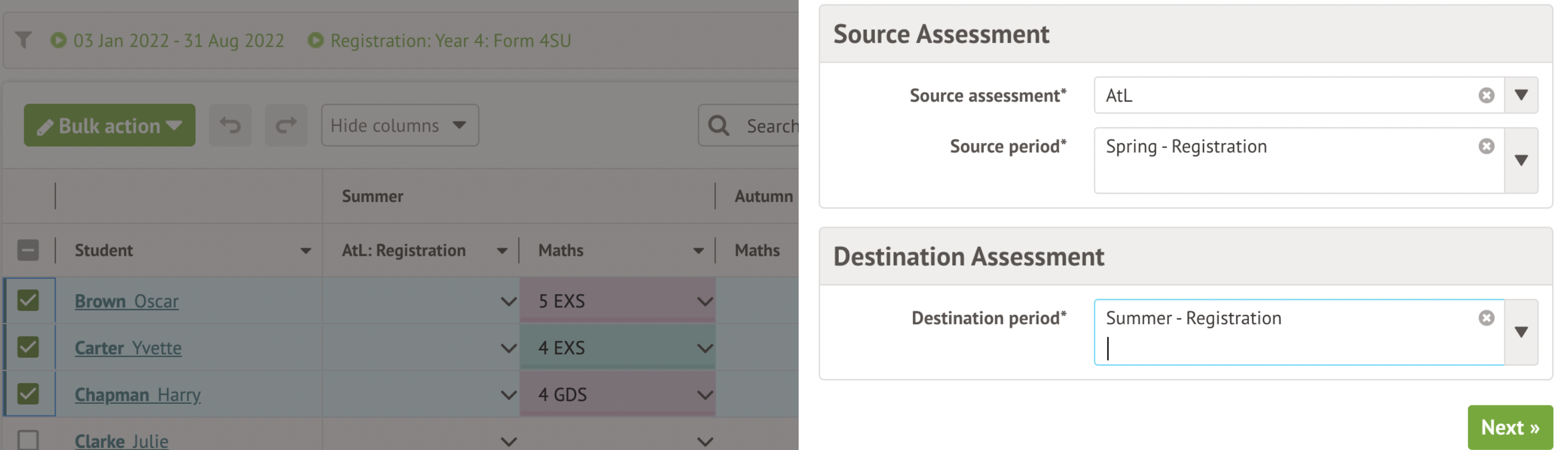The image size is (1568, 450).
Task: Uncheck the Carter Yvette row checkbox
Action: click(28, 347)
